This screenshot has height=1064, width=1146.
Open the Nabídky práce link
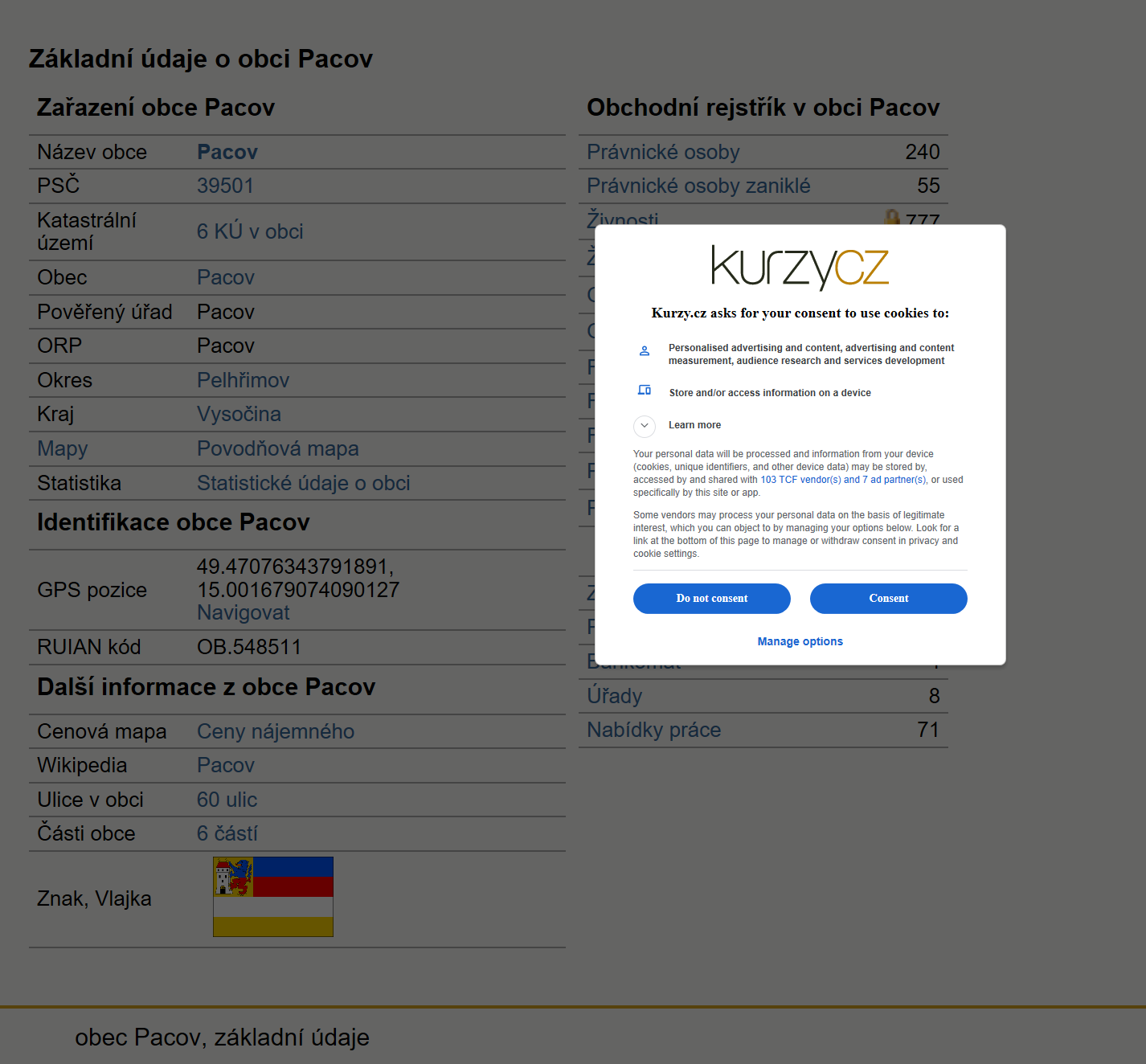tap(653, 730)
